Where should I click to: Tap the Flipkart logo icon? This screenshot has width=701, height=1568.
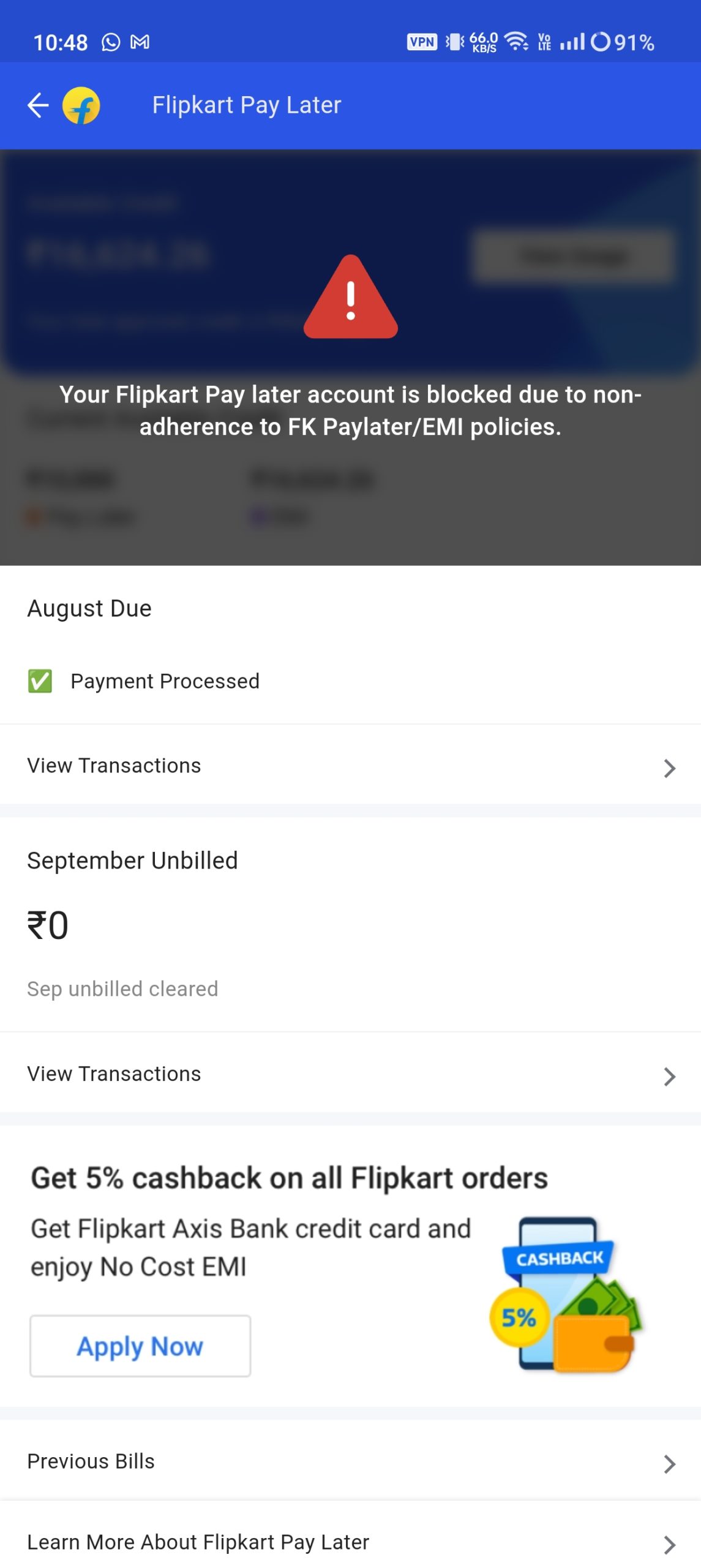[81, 105]
